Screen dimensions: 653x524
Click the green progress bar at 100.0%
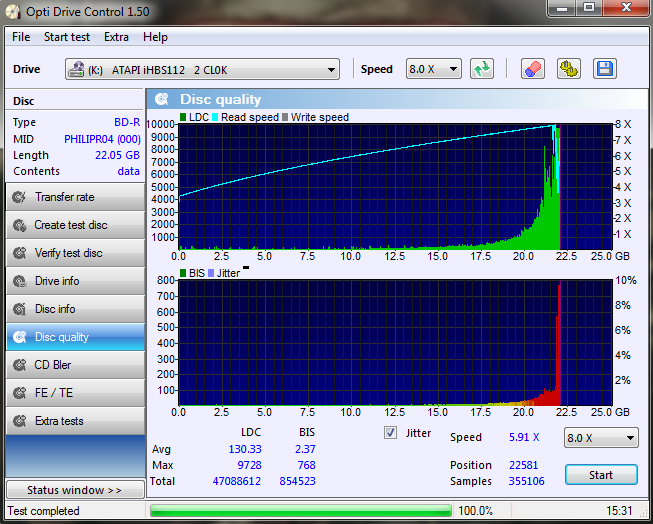pyautogui.click(x=301, y=511)
